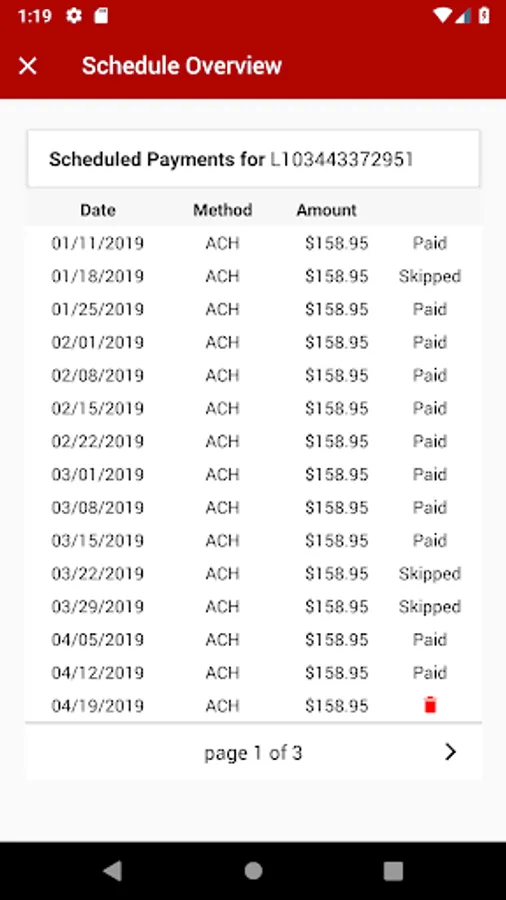The width and height of the screenshot is (506, 900).
Task: Select the 03/22/2019 skipped payment row
Action: click(x=254, y=573)
